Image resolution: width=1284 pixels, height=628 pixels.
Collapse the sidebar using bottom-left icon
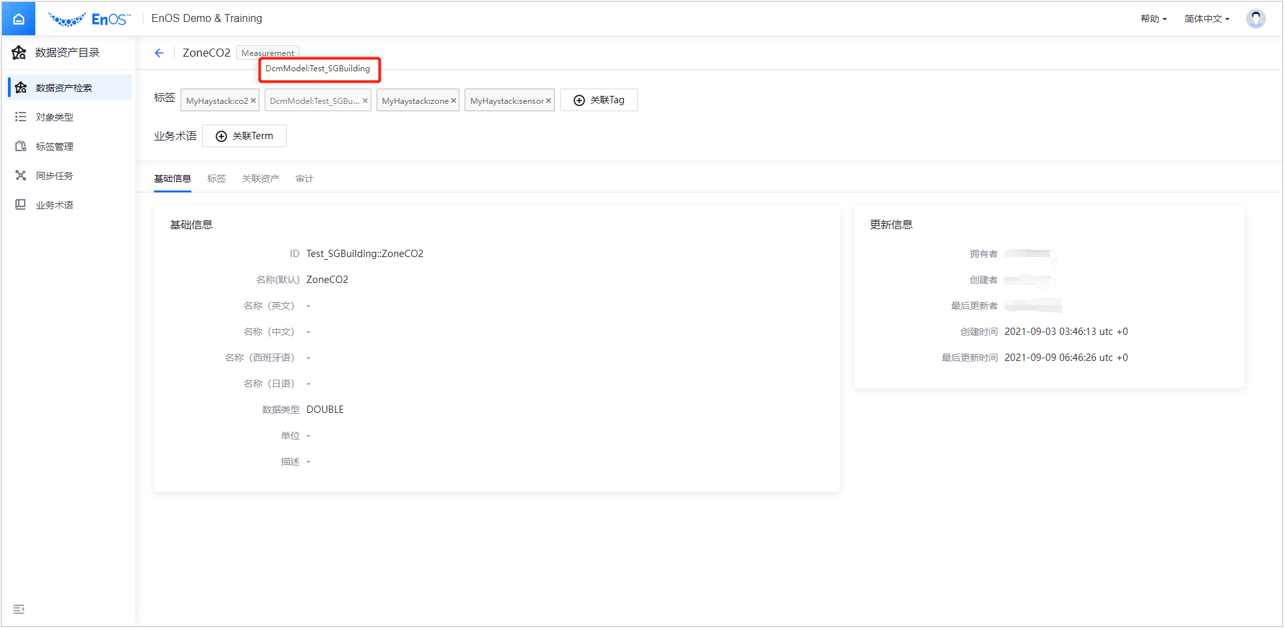coord(18,609)
